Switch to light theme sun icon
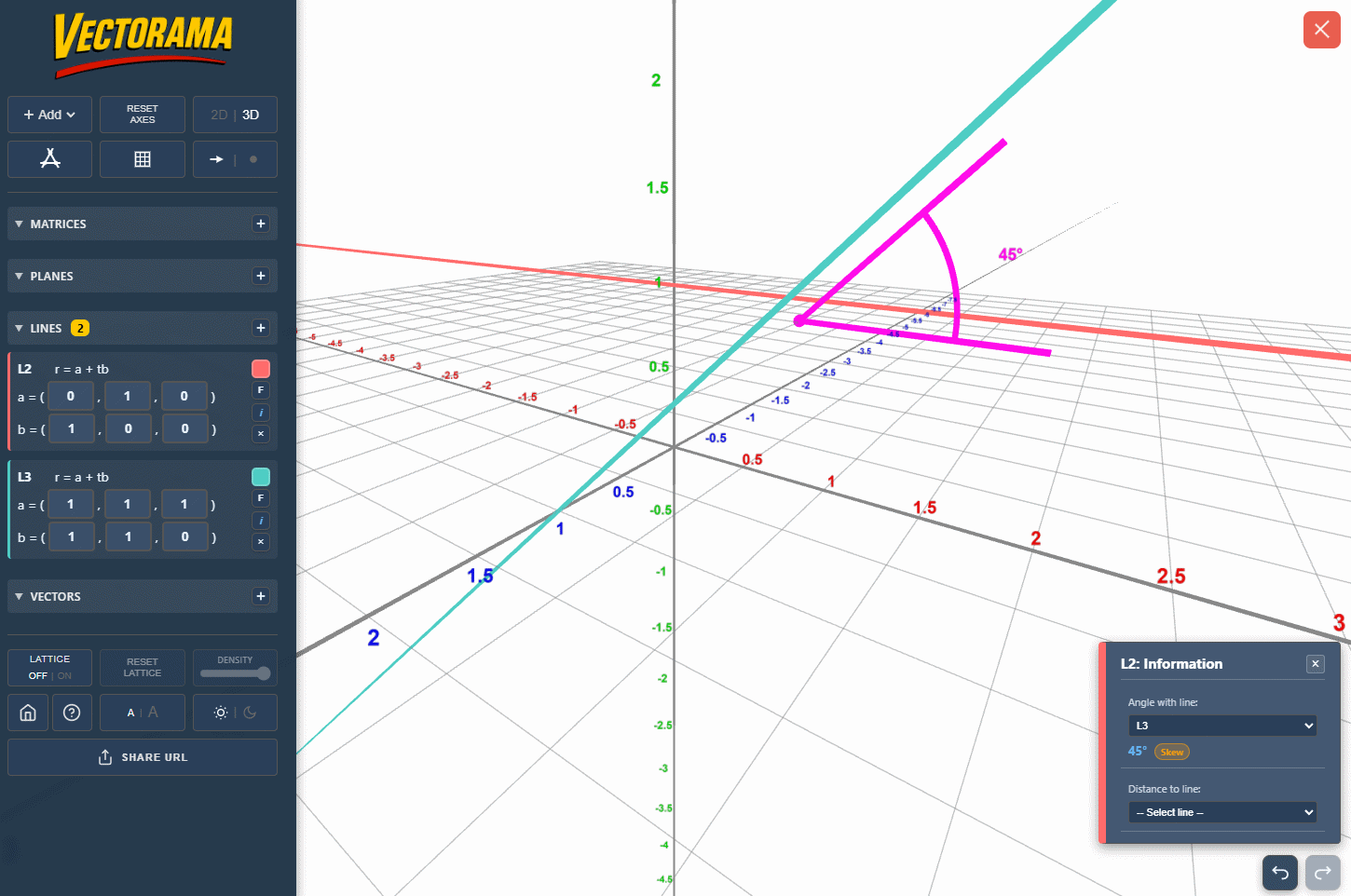The width and height of the screenshot is (1351, 896). click(221, 713)
